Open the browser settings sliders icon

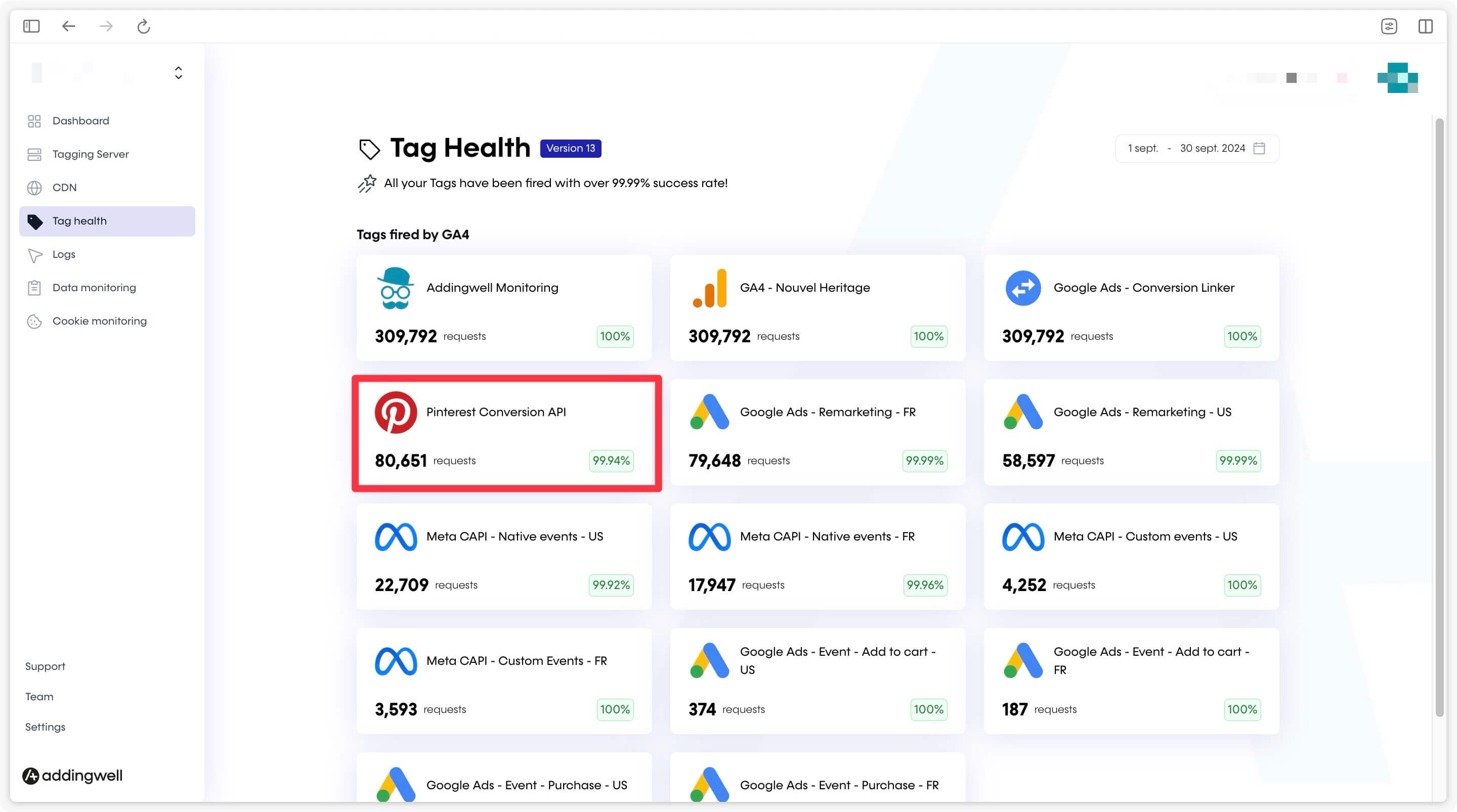coord(1389,26)
